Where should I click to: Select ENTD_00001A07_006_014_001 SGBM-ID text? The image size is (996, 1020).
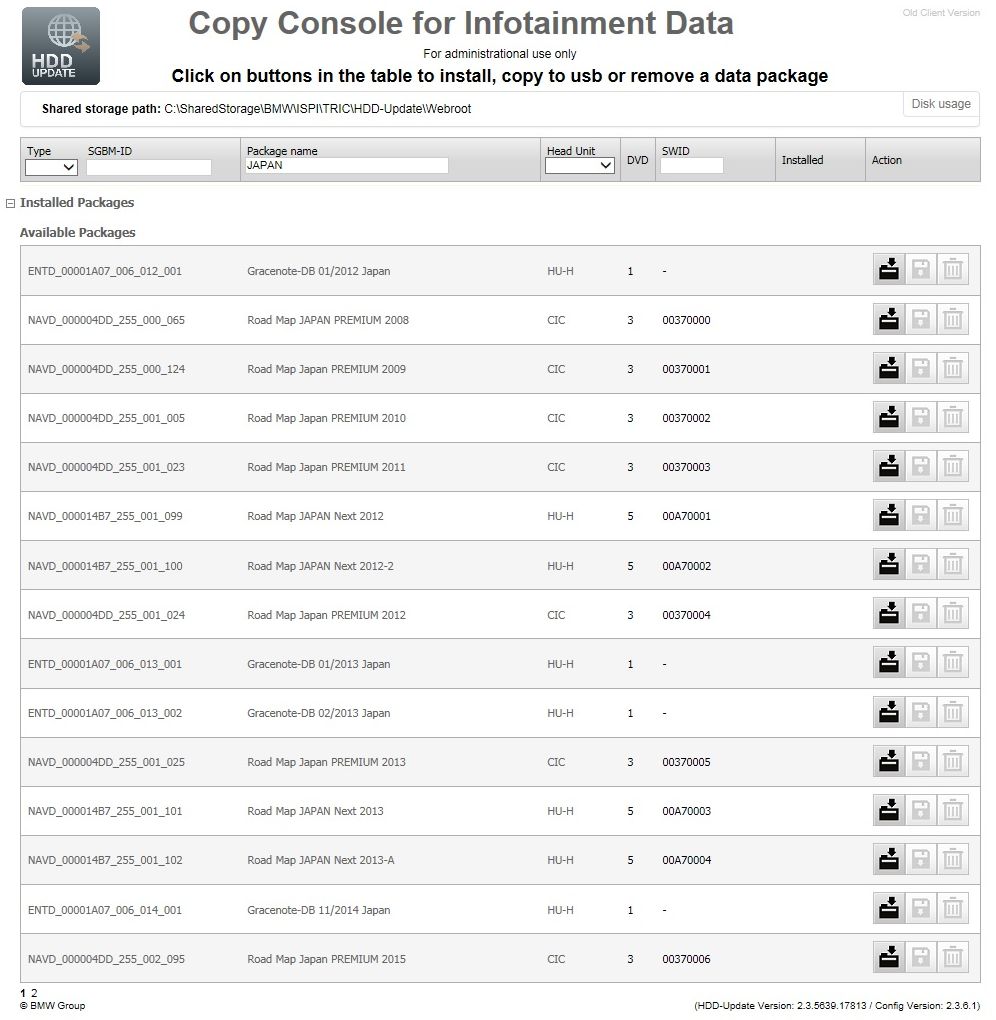click(105, 910)
